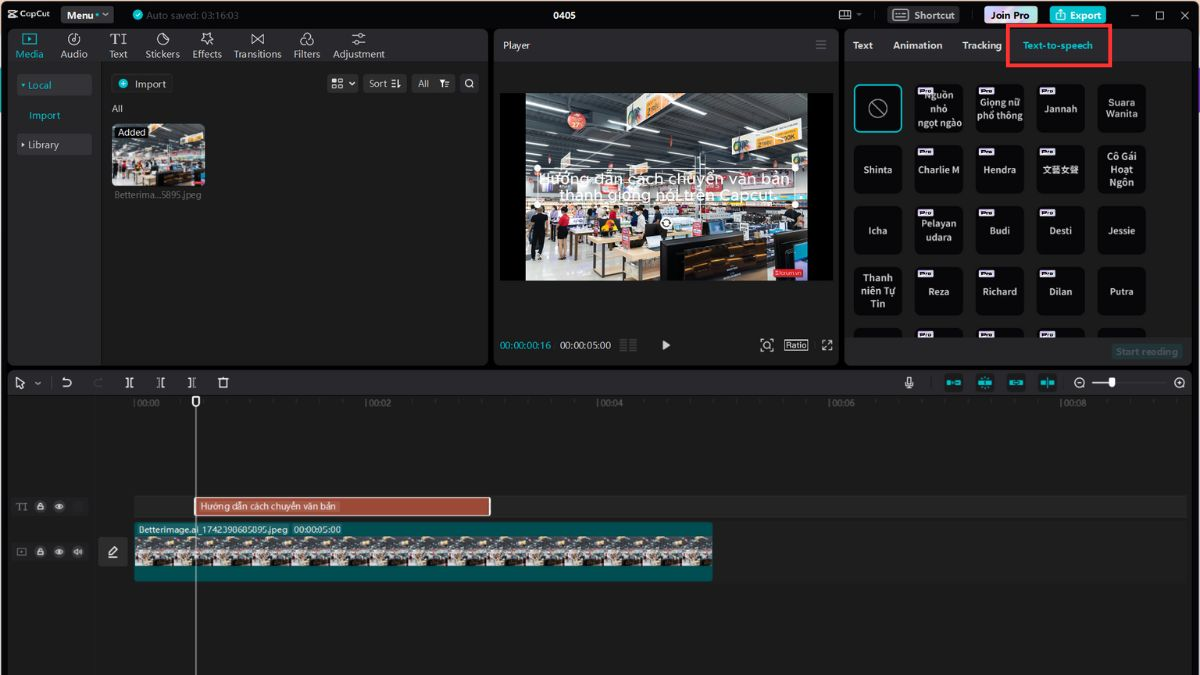Image resolution: width=1200 pixels, height=675 pixels.
Task: Mute the video track audio
Action: click(x=78, y=552)
